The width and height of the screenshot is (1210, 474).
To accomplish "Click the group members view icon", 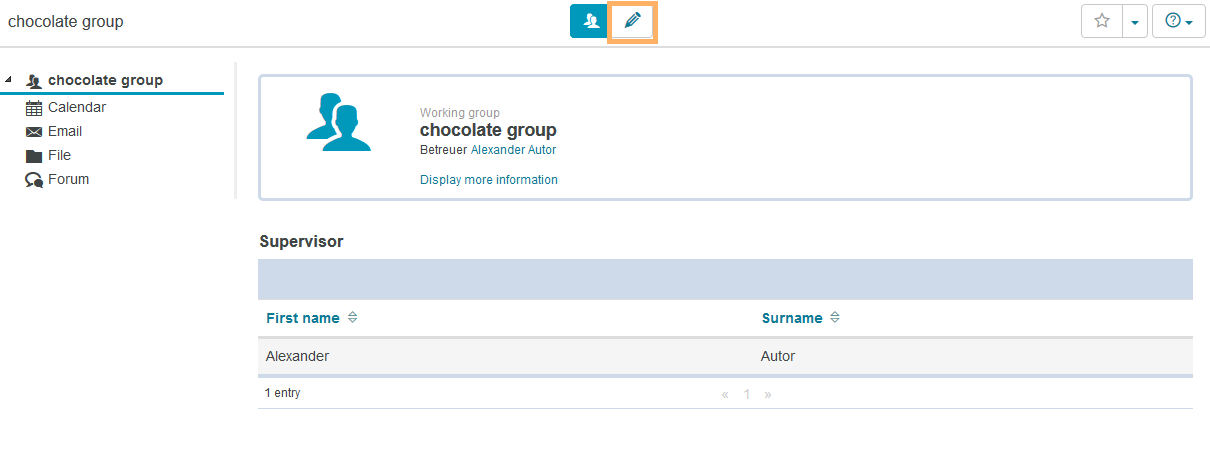I will tap(589, 21).
